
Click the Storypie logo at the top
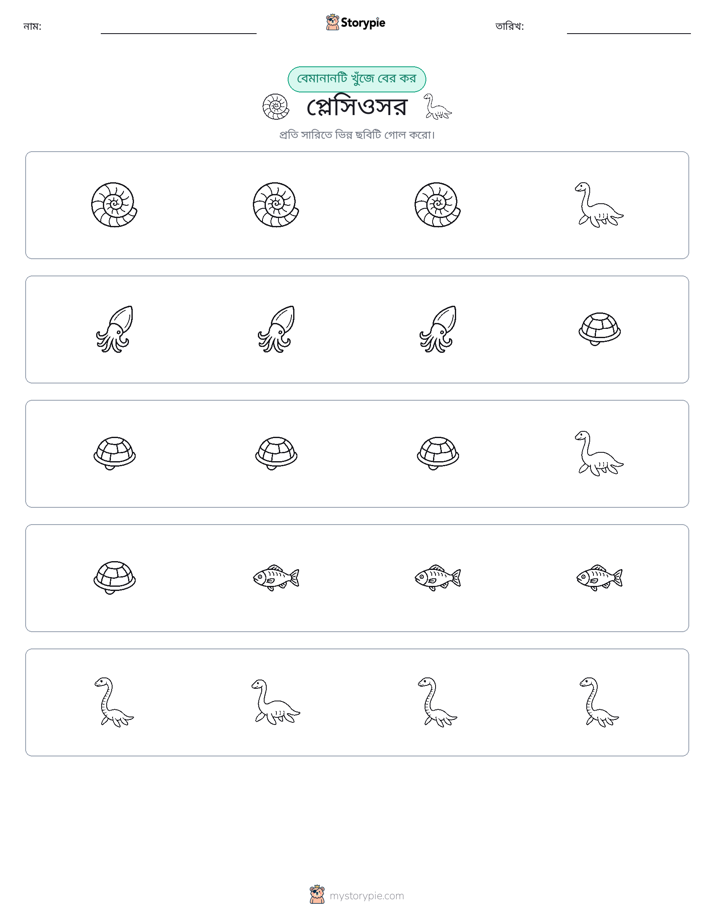click(x=355, y=23)
